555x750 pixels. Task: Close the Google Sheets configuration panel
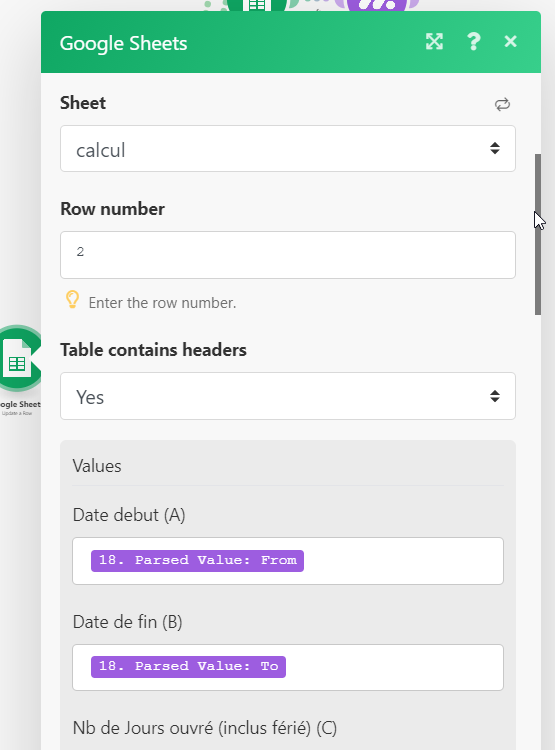511,42
